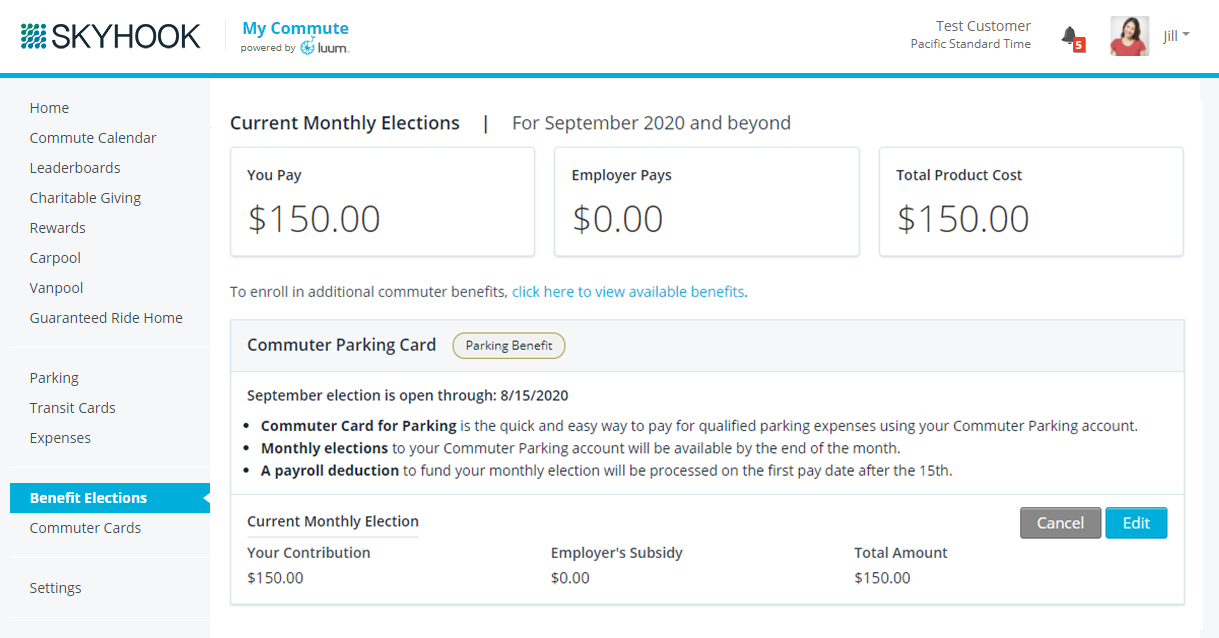Open Leaderboards from the sidebar
Viewport: 1219px width, 638px height.
[75, 168]
